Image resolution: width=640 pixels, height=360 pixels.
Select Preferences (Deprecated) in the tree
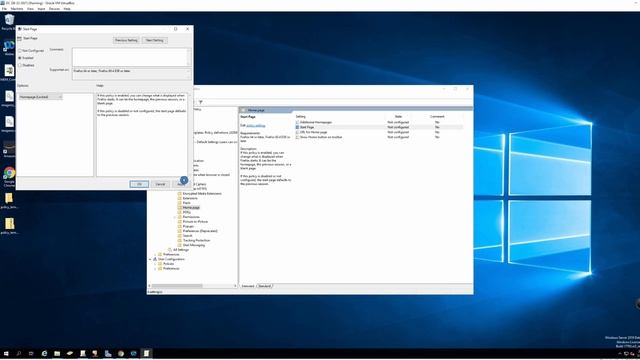(200, 231)
